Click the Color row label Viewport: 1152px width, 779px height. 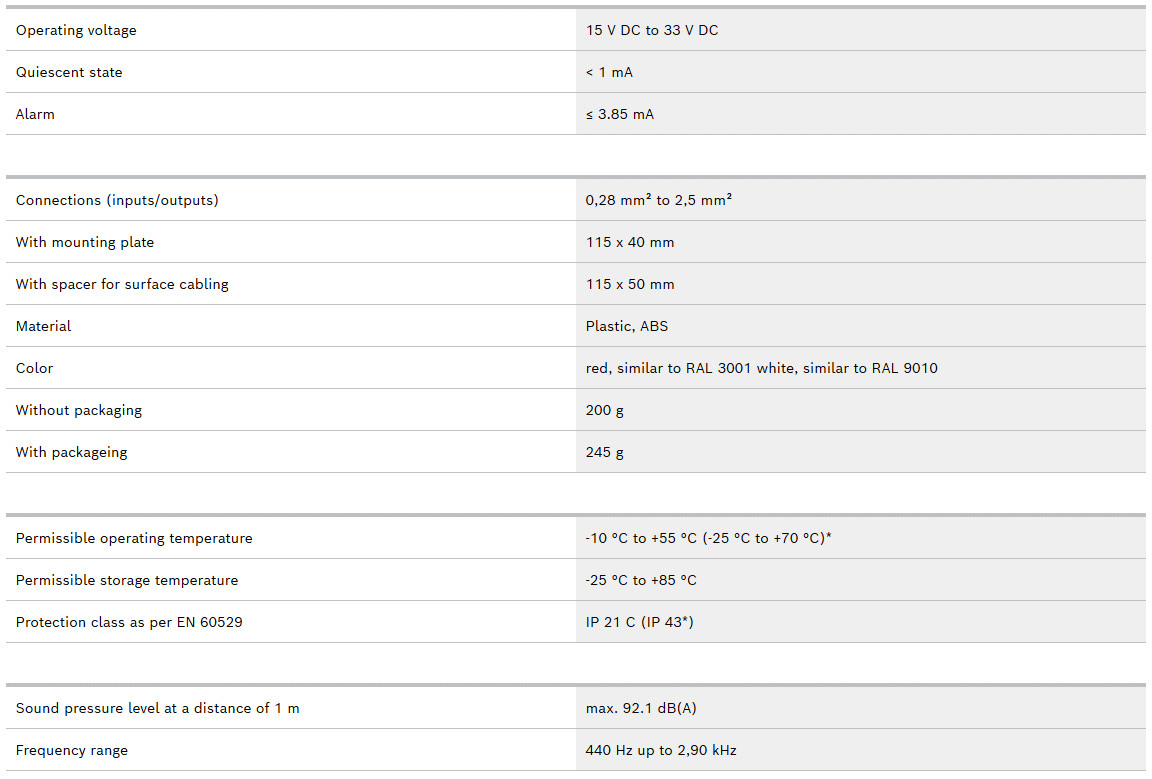(34, 368)
